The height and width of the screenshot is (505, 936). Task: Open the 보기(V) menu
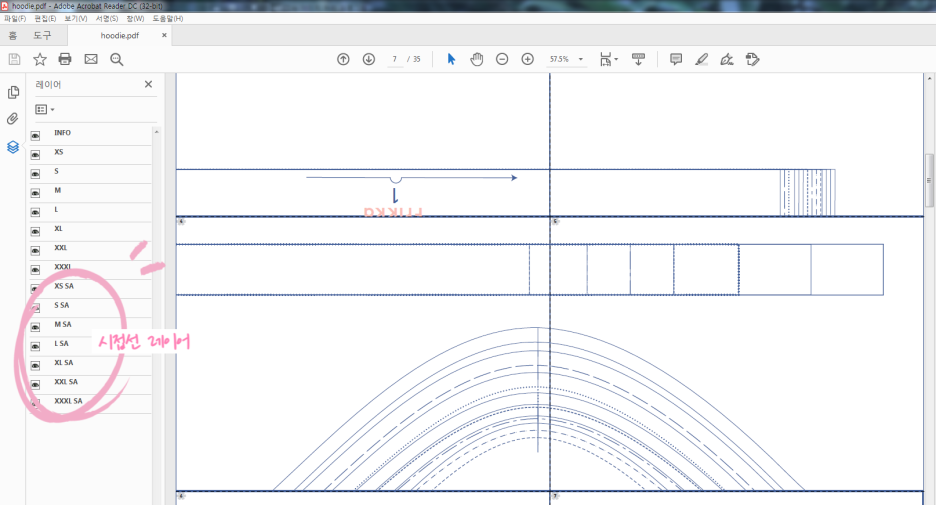point(76,19)
